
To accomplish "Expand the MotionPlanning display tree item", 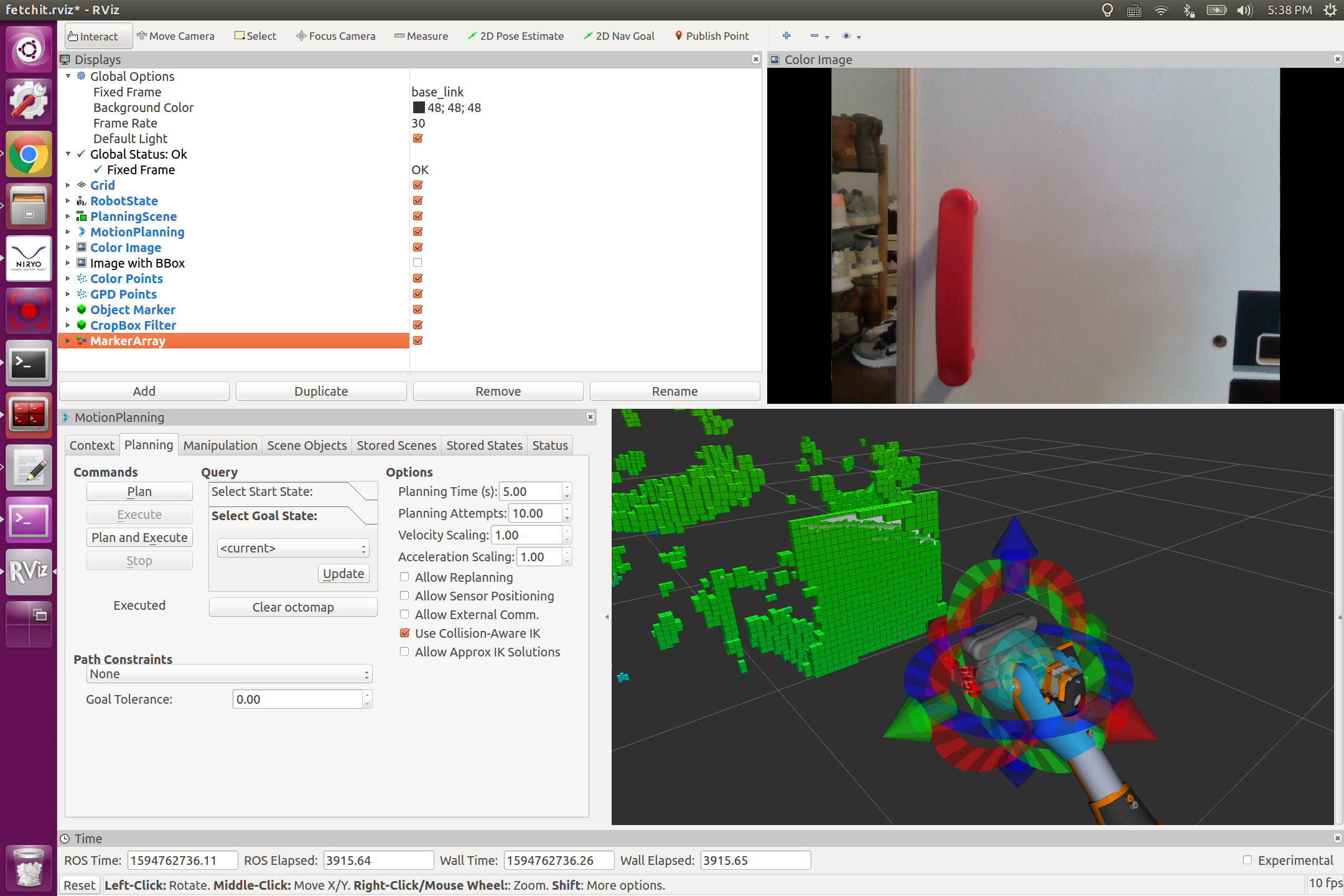I will click(68, 231).
